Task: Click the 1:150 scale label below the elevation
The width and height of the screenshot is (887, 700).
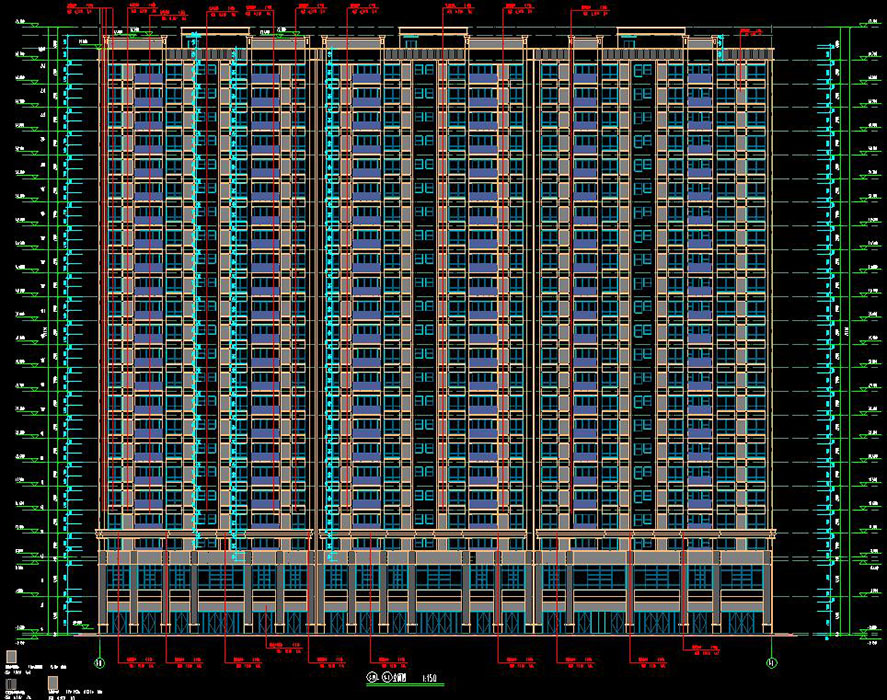Action: 429,678
